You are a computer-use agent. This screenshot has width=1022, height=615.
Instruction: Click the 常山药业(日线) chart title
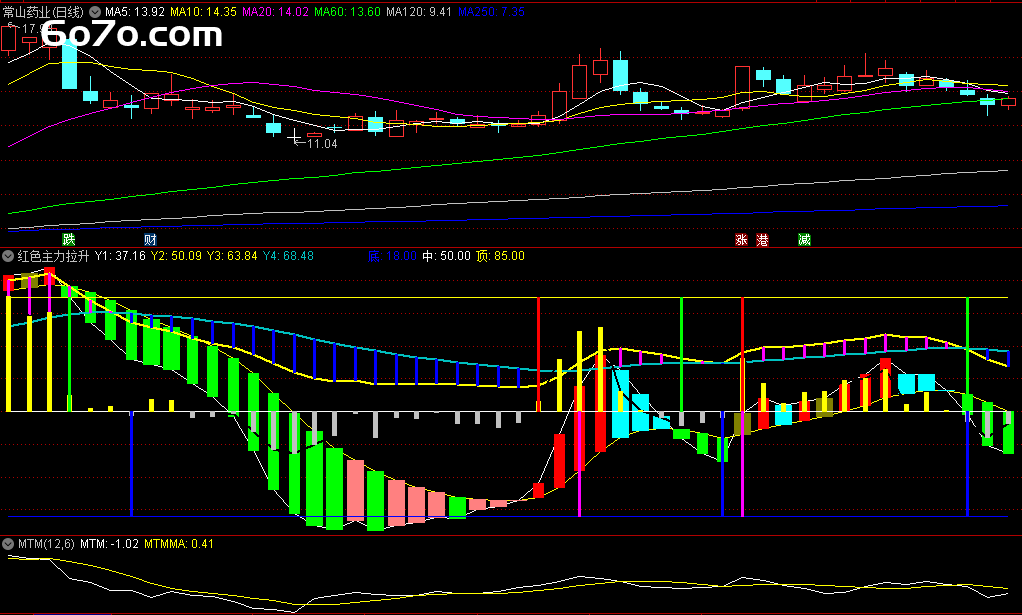pos(44,12)
